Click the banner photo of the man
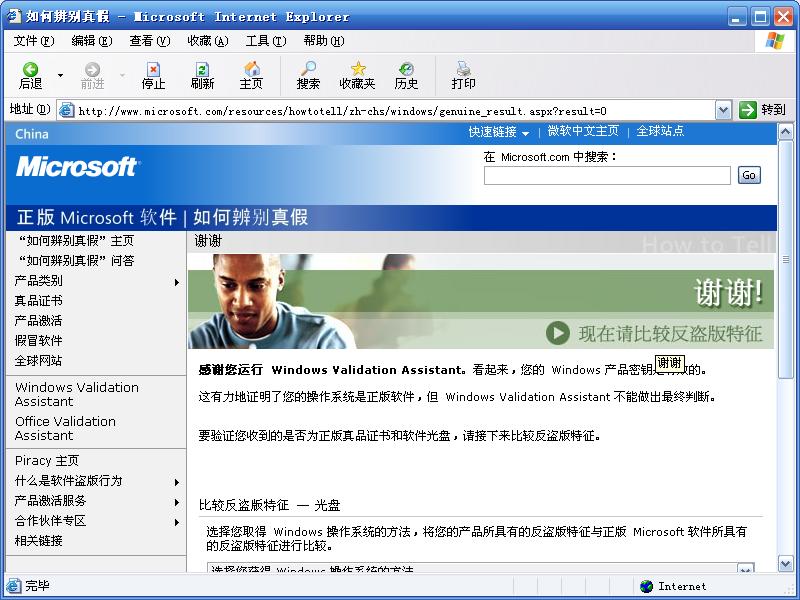The image size is (800, 600). pos(270,302)
